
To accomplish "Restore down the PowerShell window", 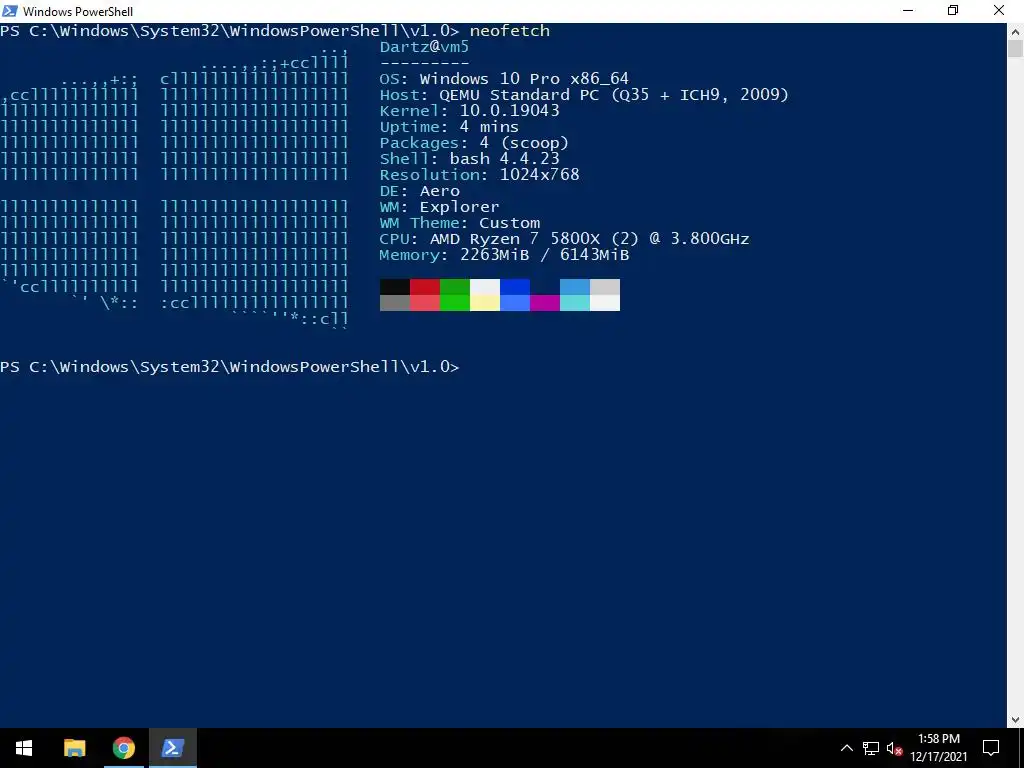I will (x=953, y=10).
